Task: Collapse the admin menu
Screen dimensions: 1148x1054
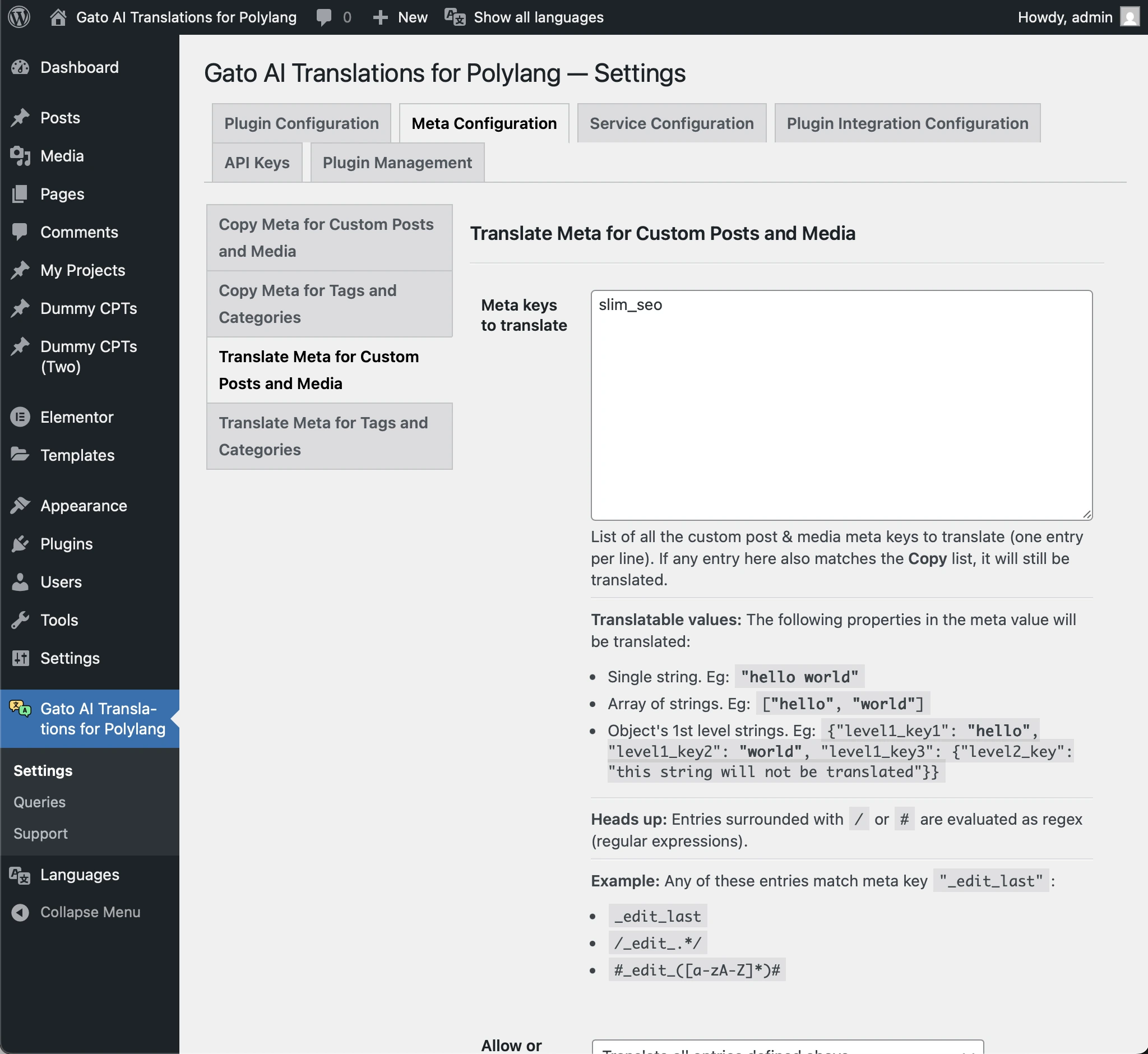Action: coord(20,912)
